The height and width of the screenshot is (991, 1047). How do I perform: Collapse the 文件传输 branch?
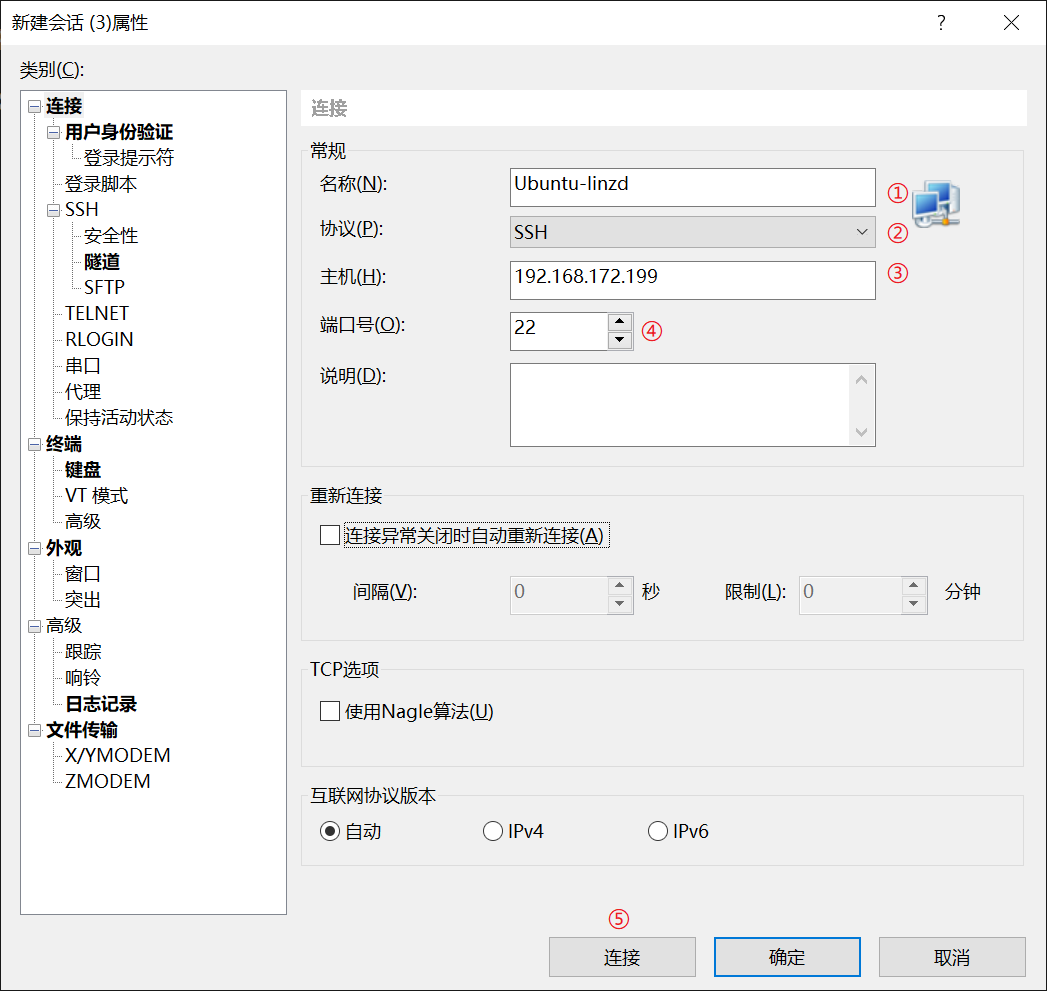click(x=33, y=730)
